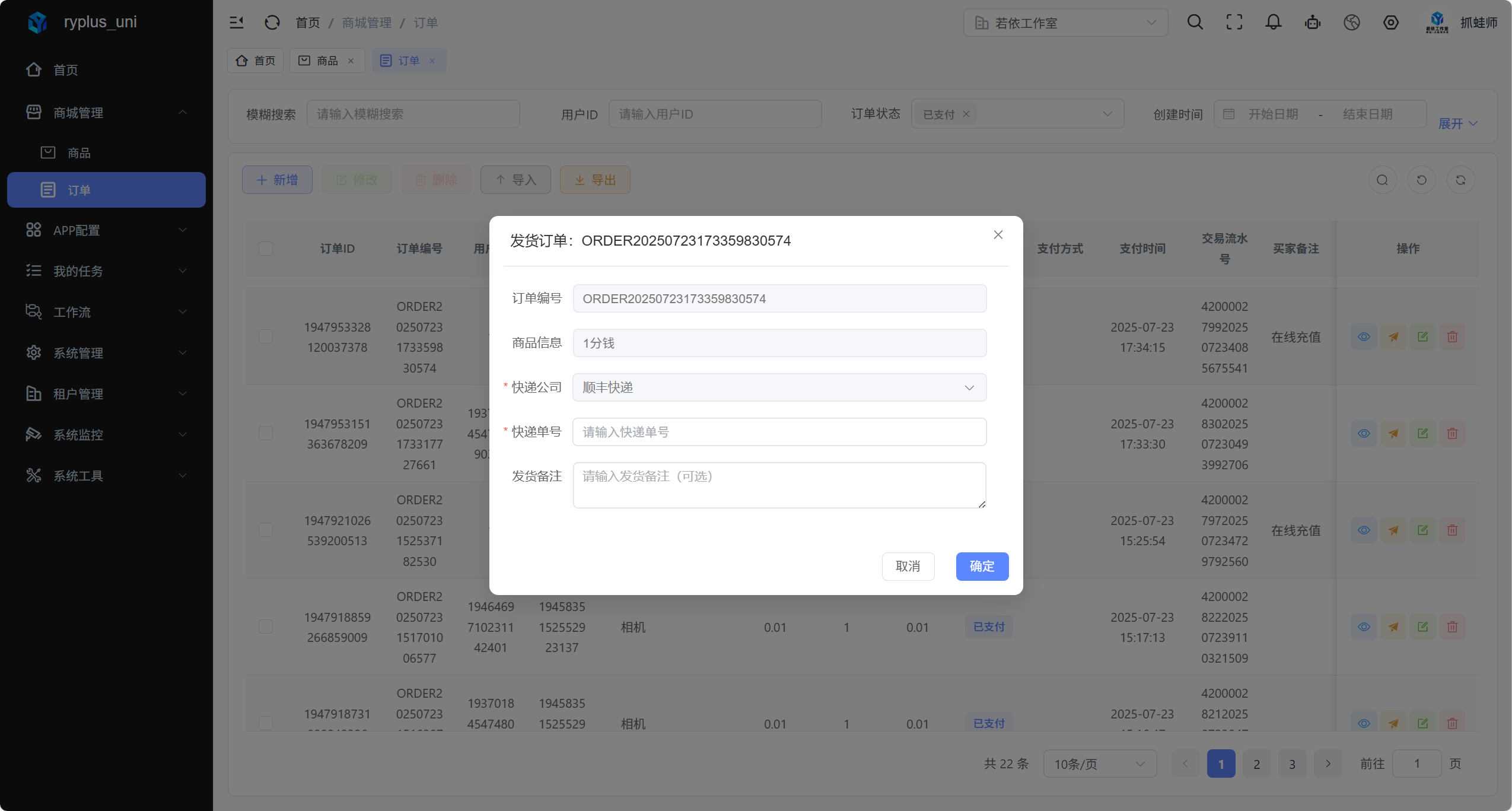This screenshot has width=1512, height=811.
Task: Close the ship order dialog
Action: tap(998, 235)
